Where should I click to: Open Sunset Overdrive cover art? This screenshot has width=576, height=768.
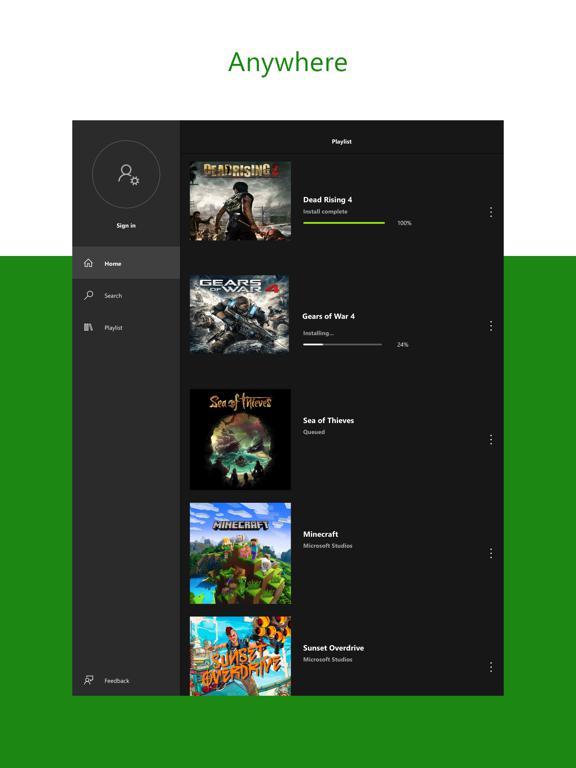tap(240, 656)
